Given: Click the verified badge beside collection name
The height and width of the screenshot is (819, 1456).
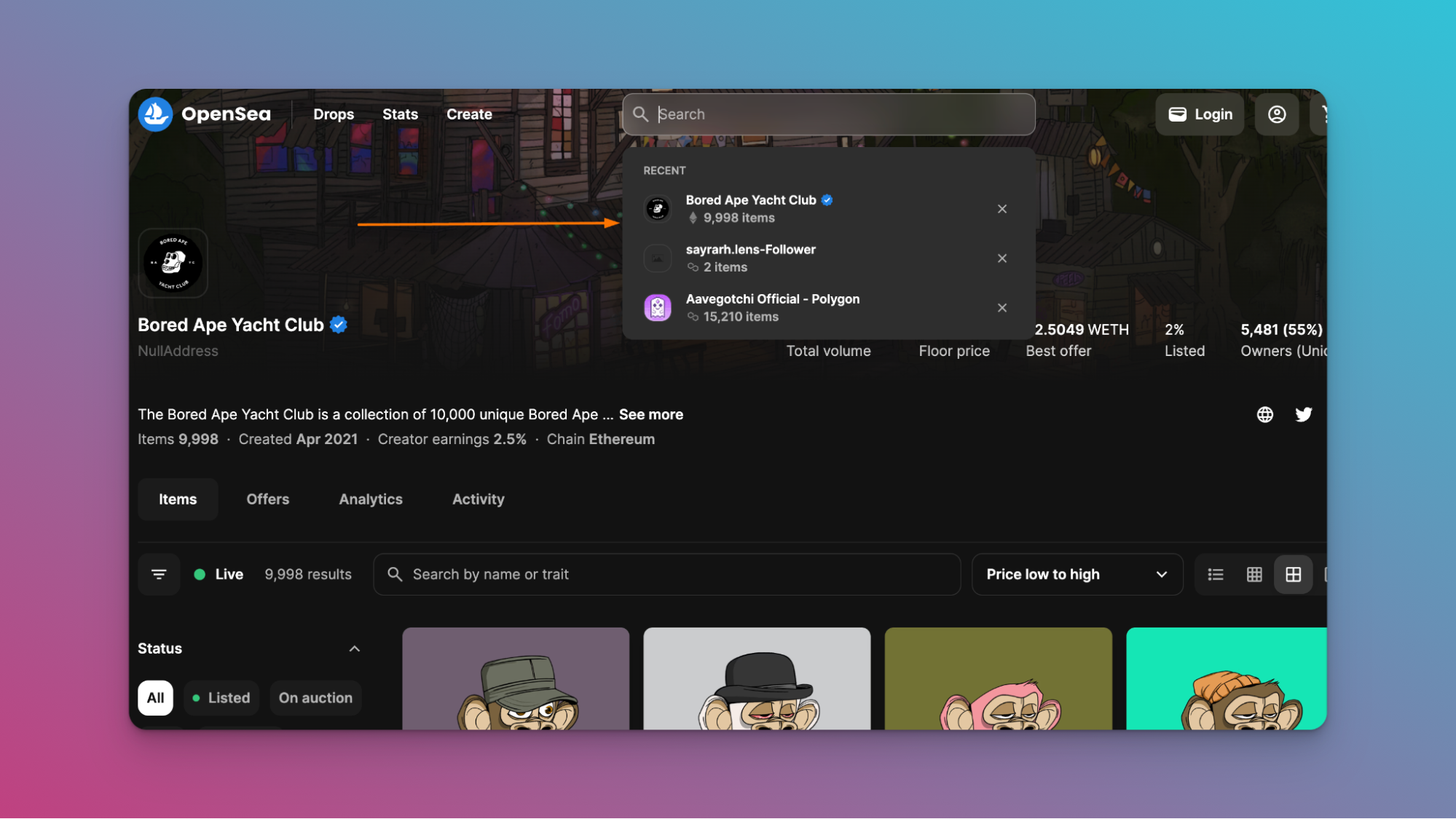Looking at the screenshot, I should click(339, 325).
